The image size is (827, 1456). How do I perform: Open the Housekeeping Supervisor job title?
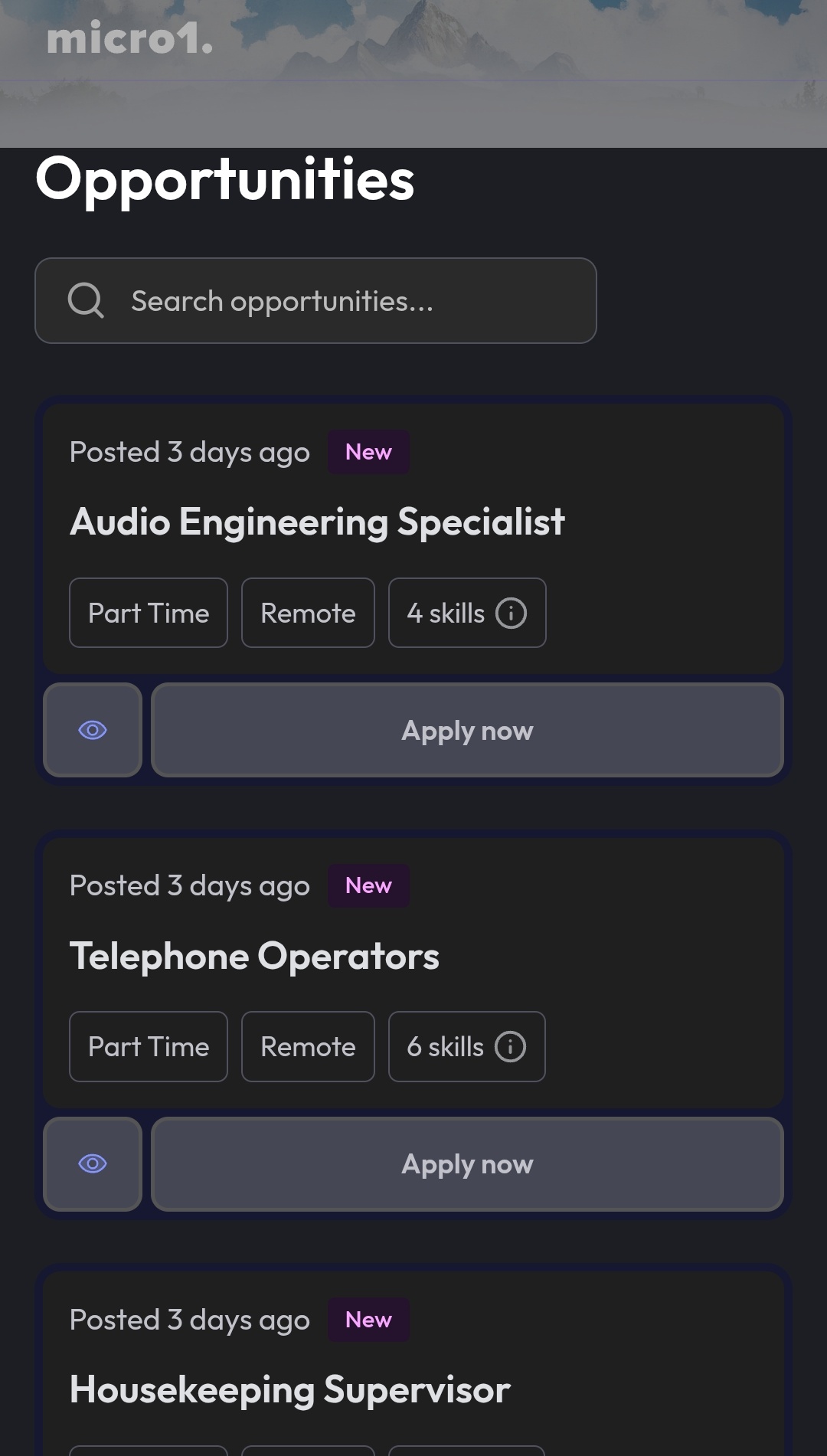click(x=289, y=1389)
